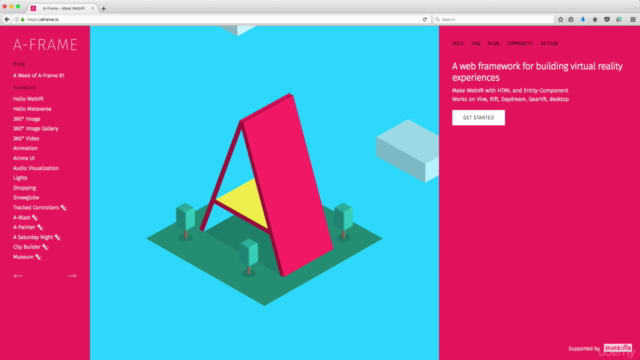Click the Blog sidebar heading

pos(19,64)
